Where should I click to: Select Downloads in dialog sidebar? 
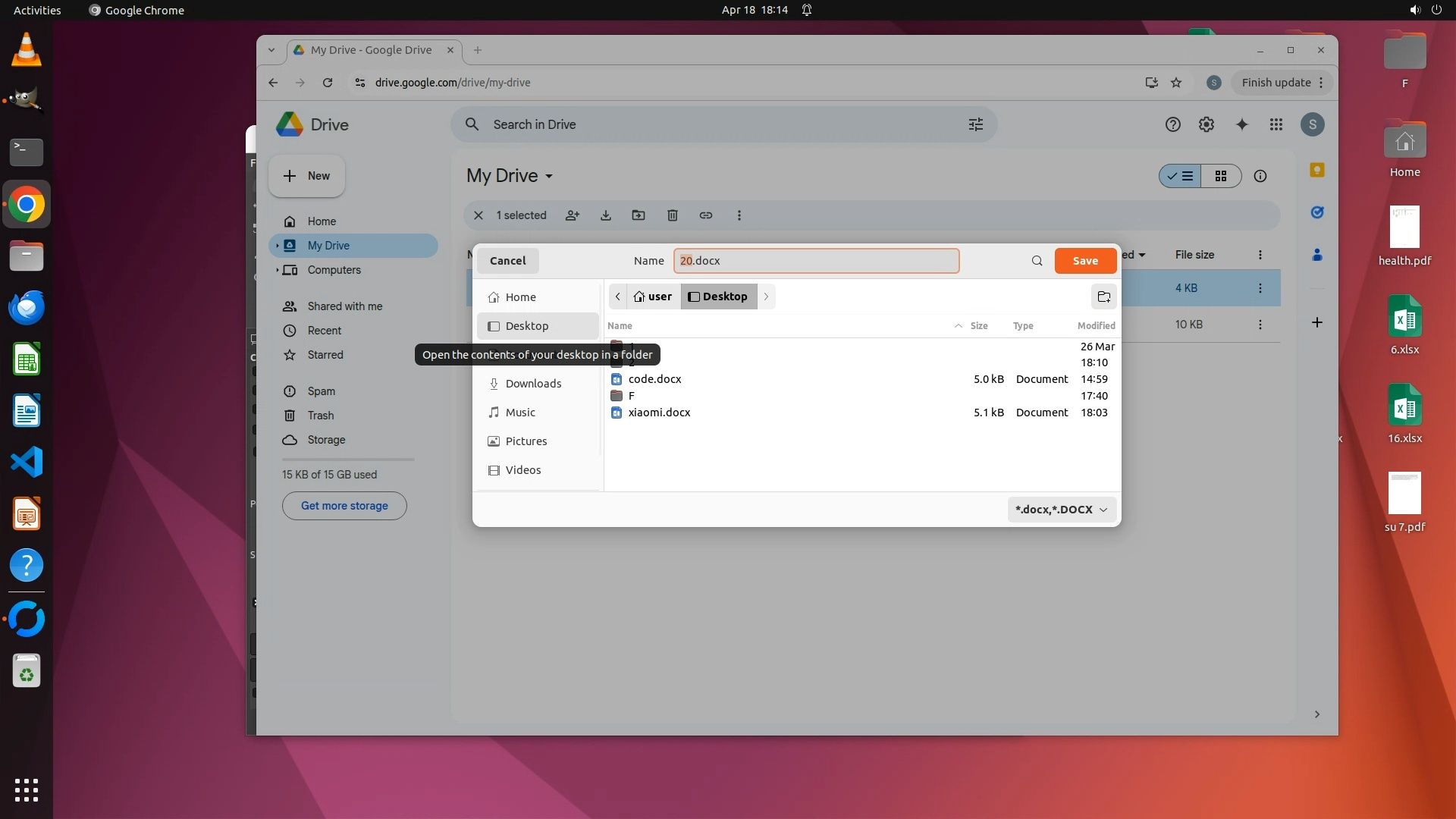pyautogui.click(x=533, y=384)
